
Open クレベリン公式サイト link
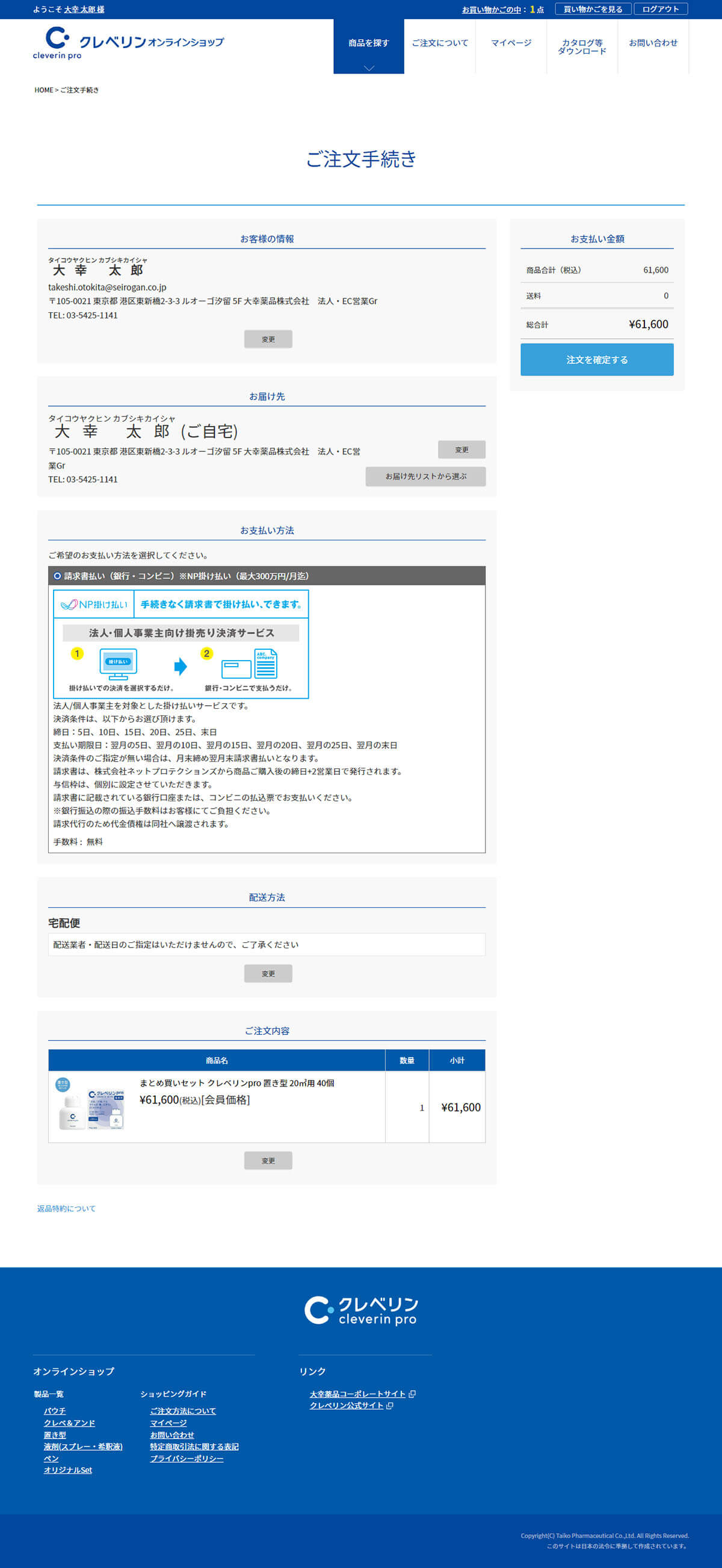347,1406
